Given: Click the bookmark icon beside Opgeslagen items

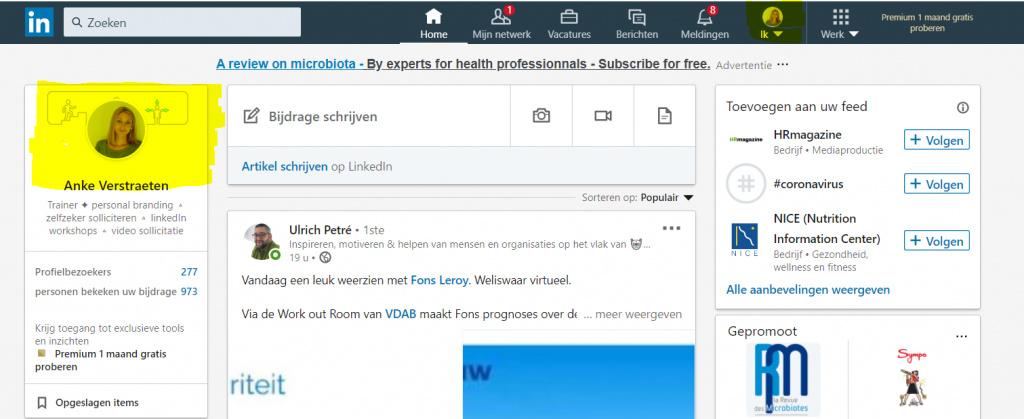Looking at the screenshot, I should point(42,403).
